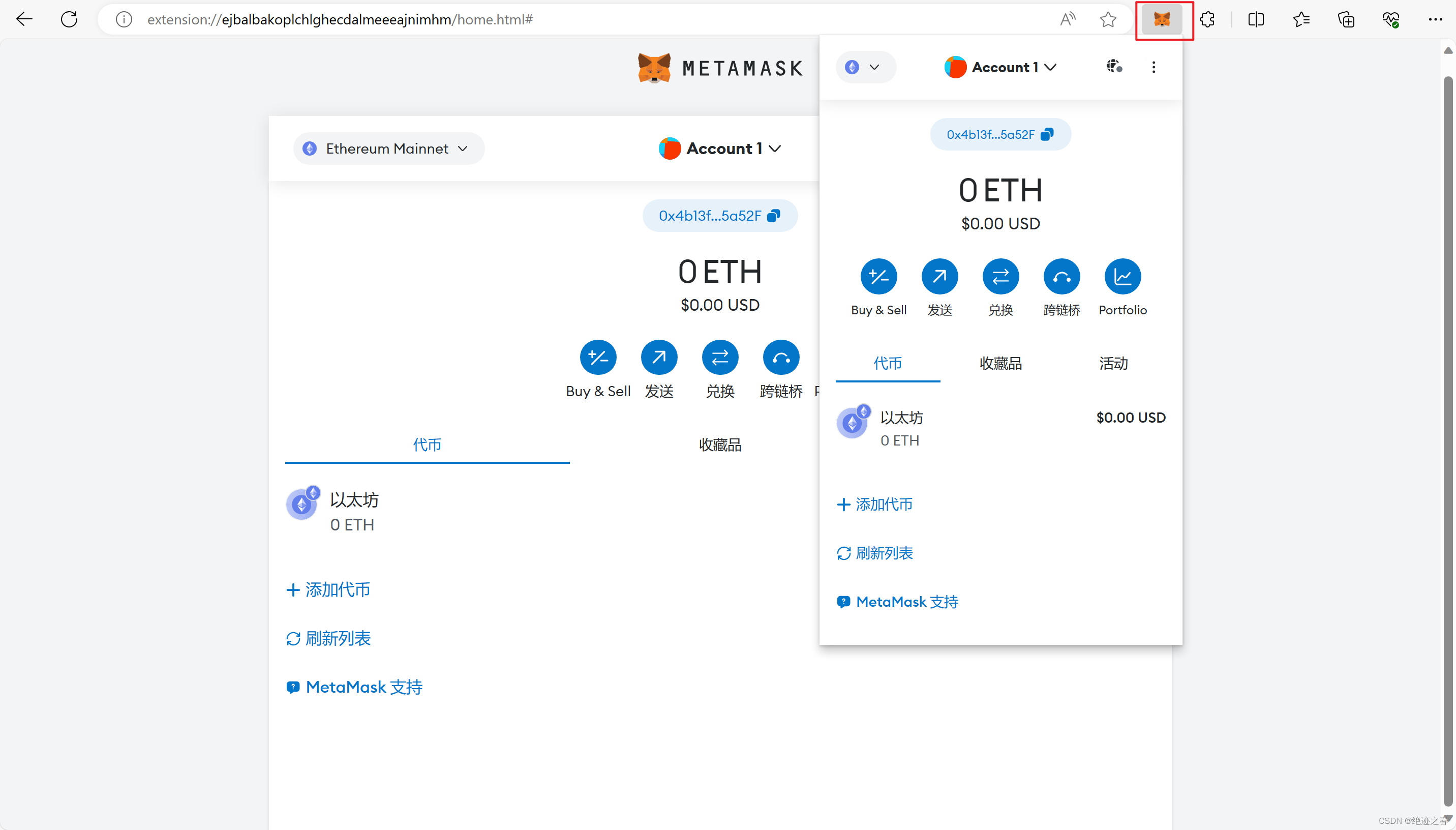
Task: Click the Buy & Sell icon in the popup
Action: click(878, 276)
